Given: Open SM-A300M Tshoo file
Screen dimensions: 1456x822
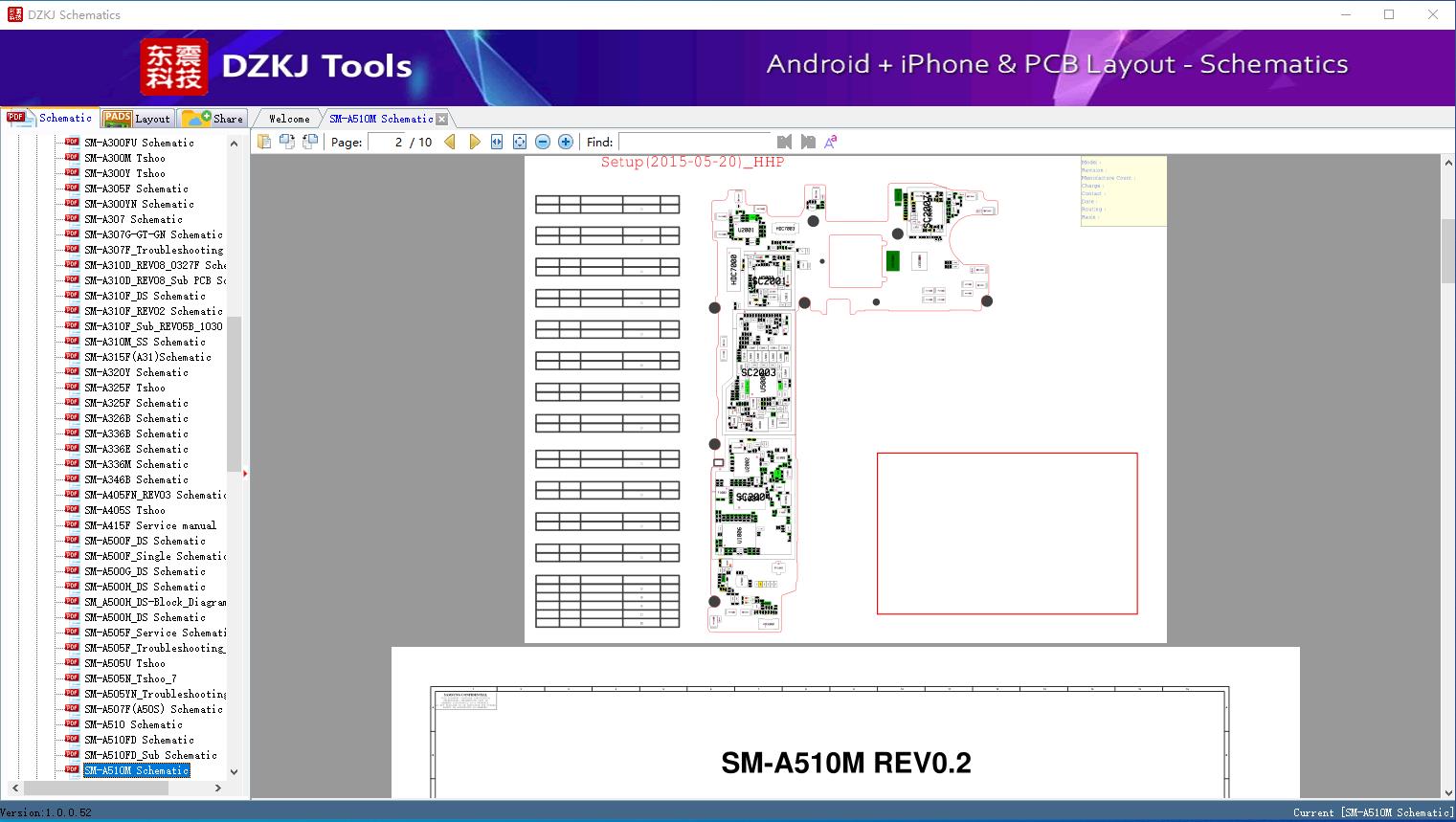Looking at the screenshot, I should 124,158.
